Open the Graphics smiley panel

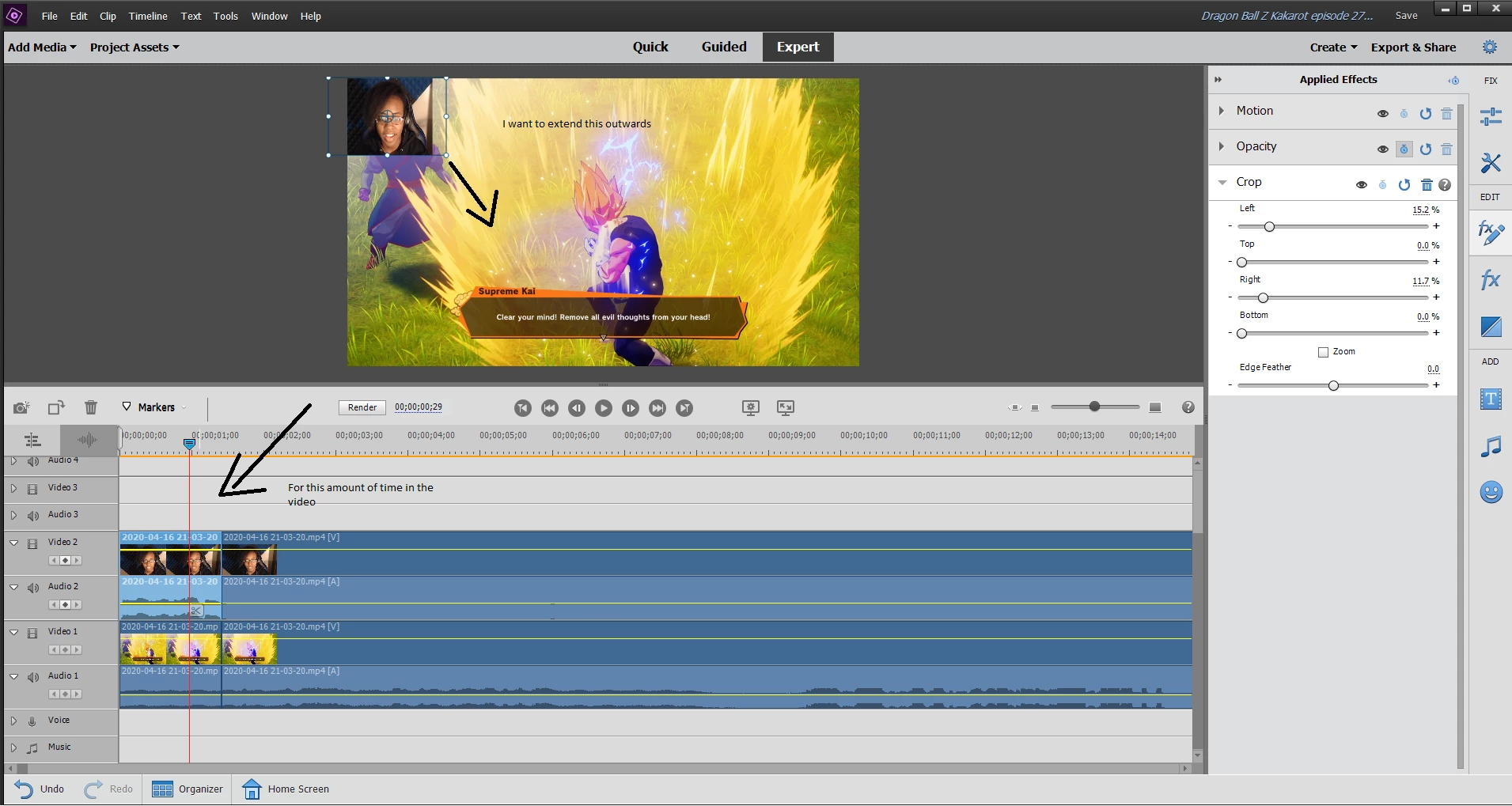[x=1491, y=493]
